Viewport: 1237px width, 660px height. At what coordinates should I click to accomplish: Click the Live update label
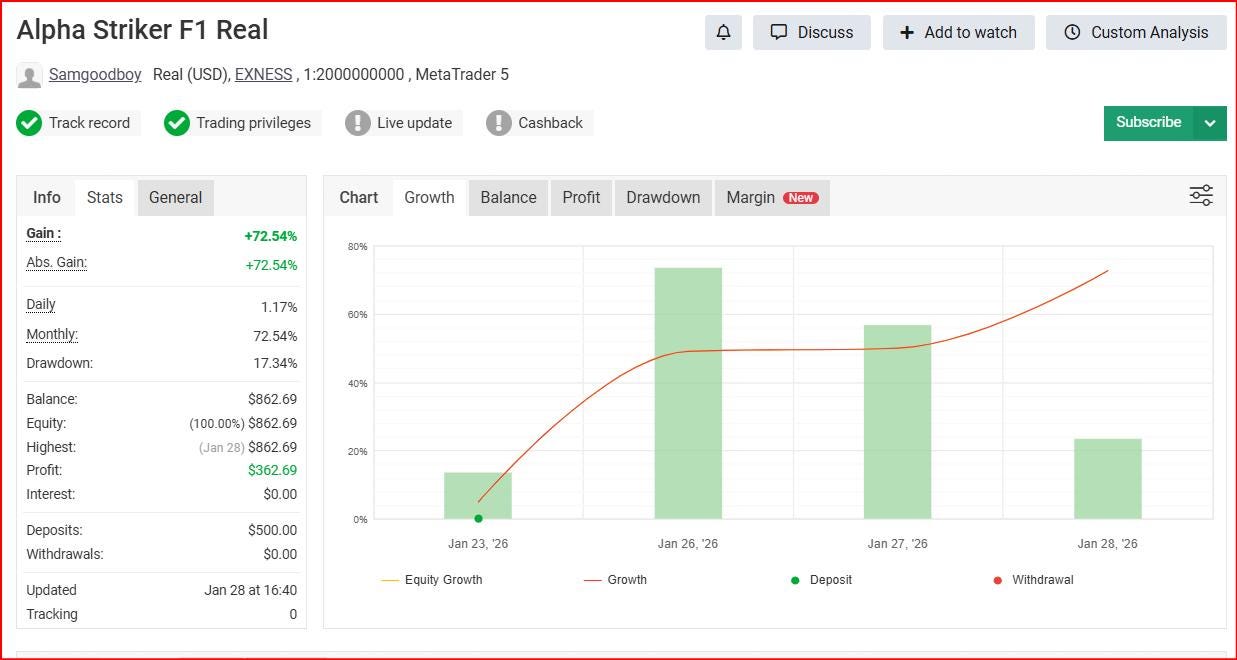(x=414, y=123)
